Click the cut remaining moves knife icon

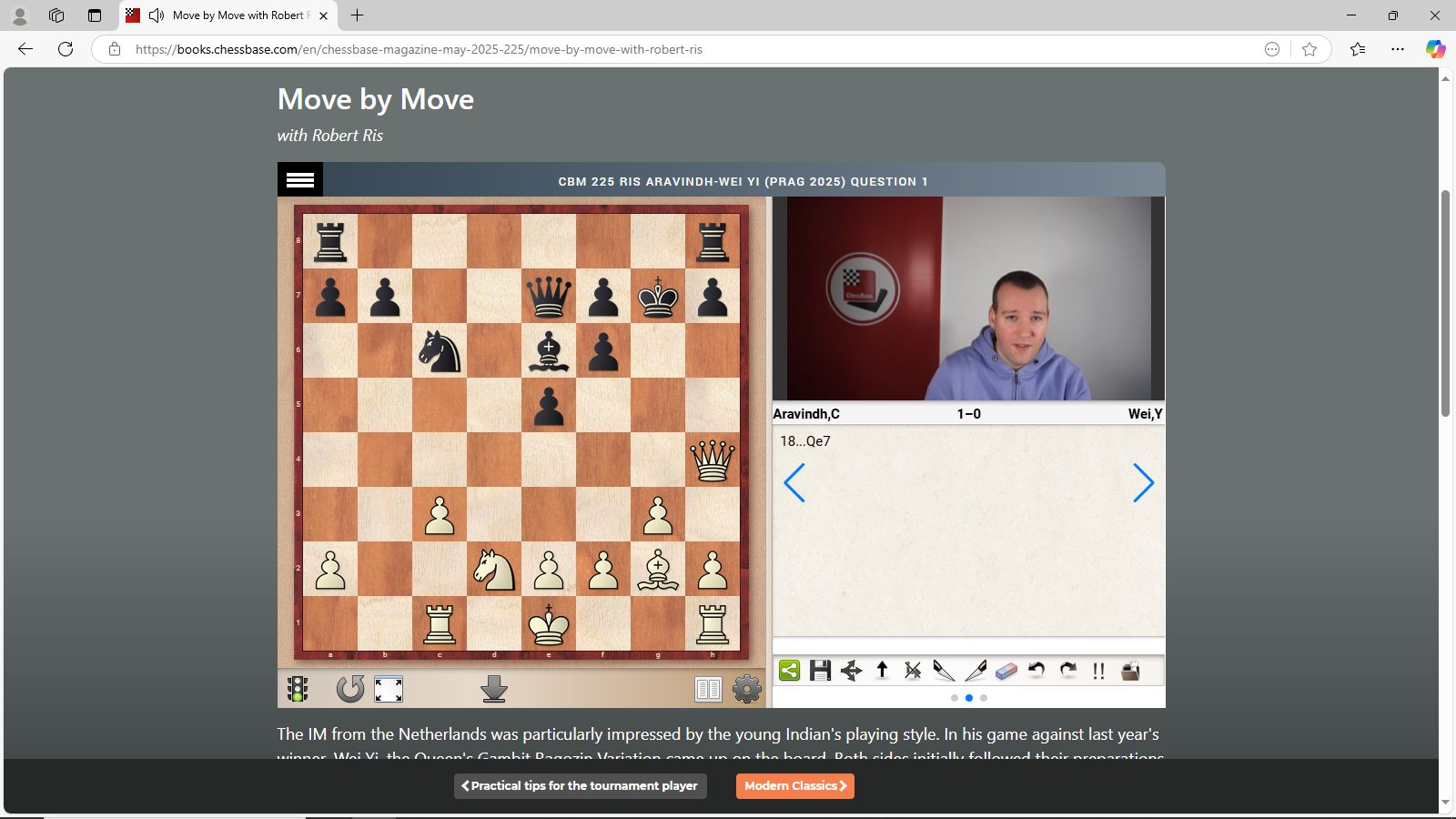tap(975, 671)
